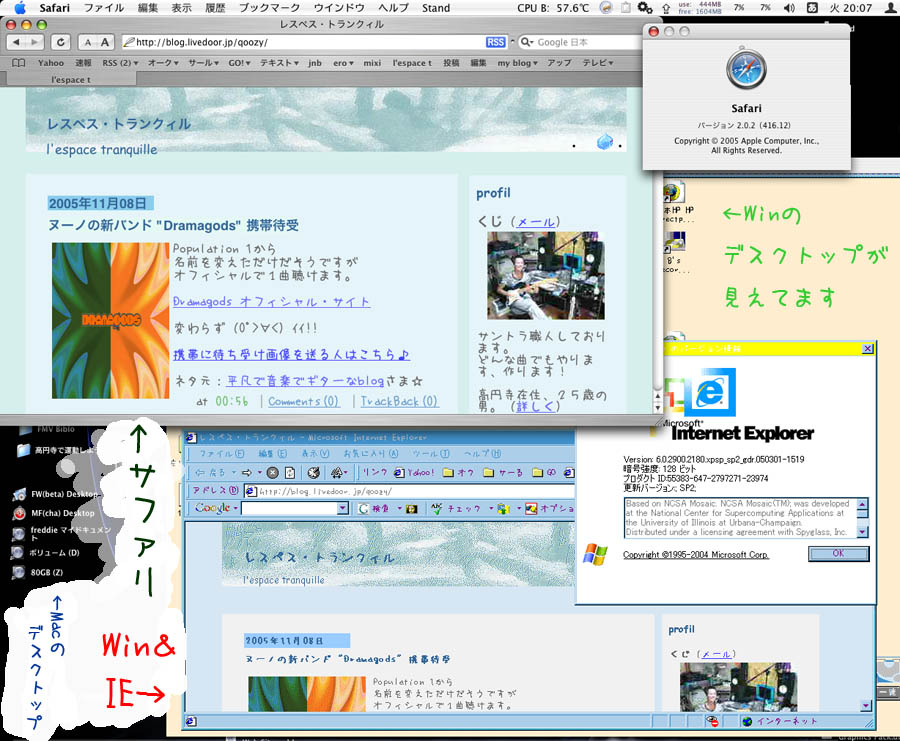Open the ブックマーク menu in Mac menu bar

coord(269,8)
